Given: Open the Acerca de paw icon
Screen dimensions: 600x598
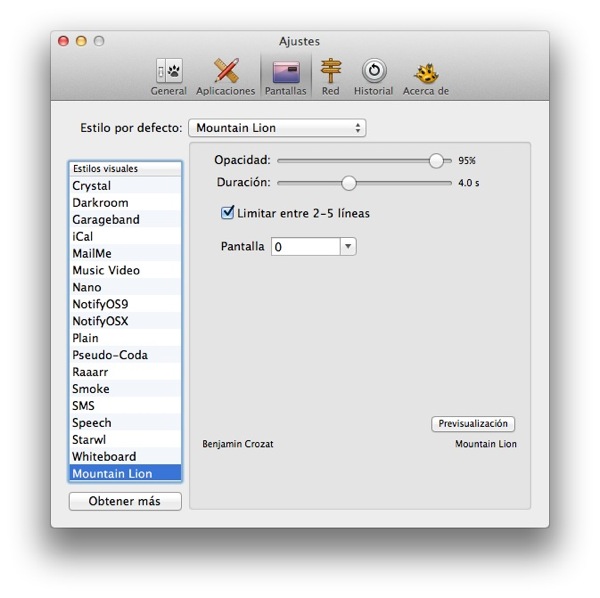Looking at the screenshot, I should (426, 73).
